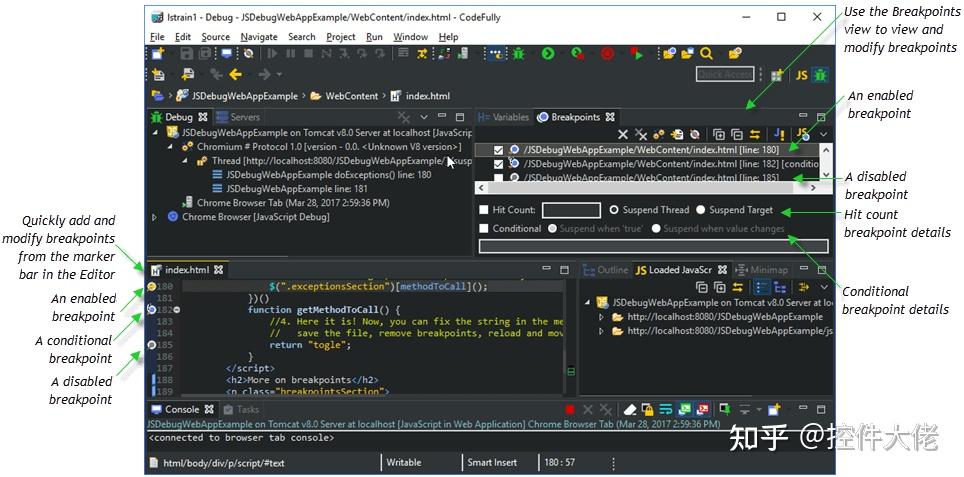Click the green Run launch icon

(548, 54)
